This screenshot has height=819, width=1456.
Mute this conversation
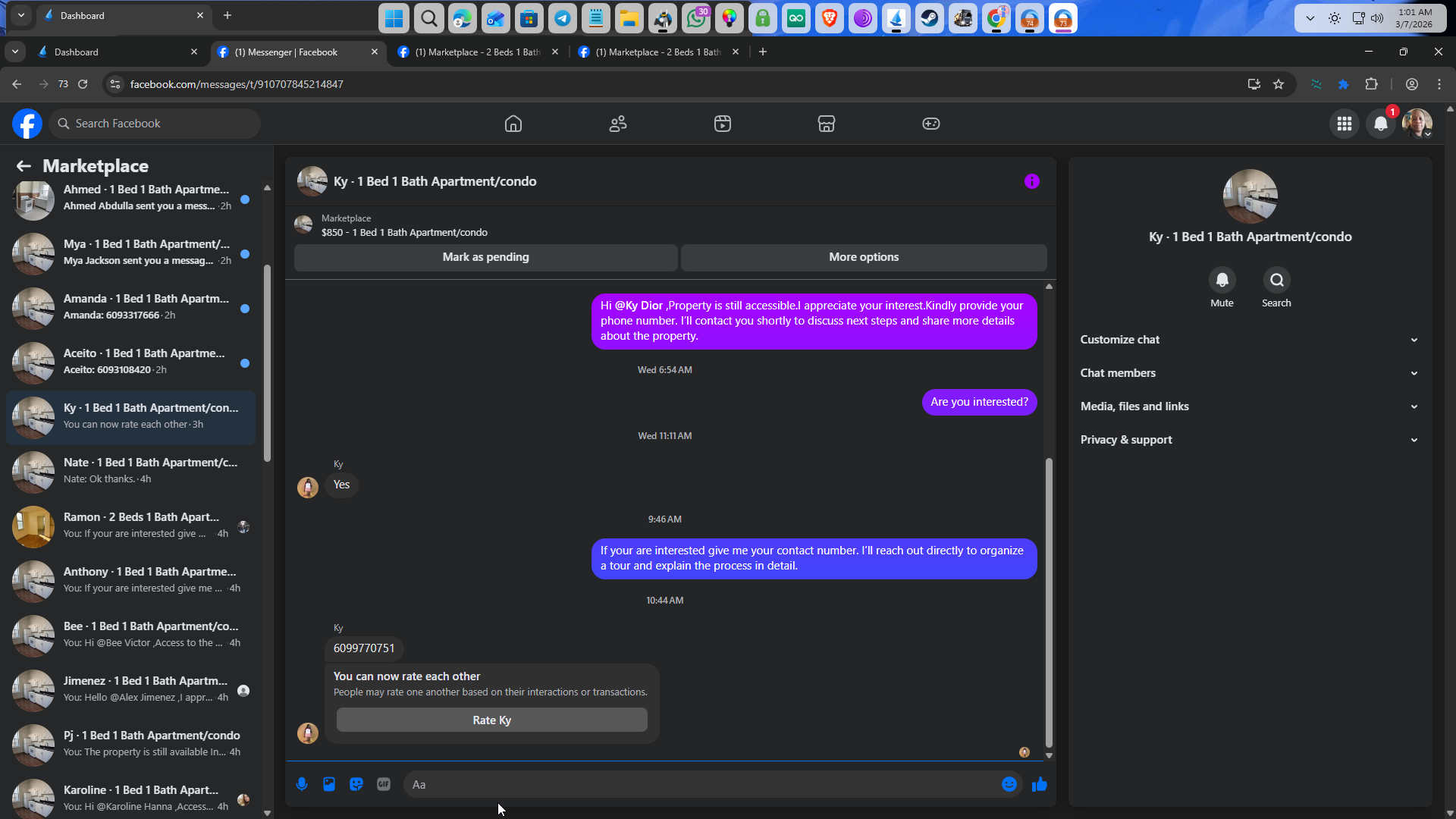coord(1222,281)
